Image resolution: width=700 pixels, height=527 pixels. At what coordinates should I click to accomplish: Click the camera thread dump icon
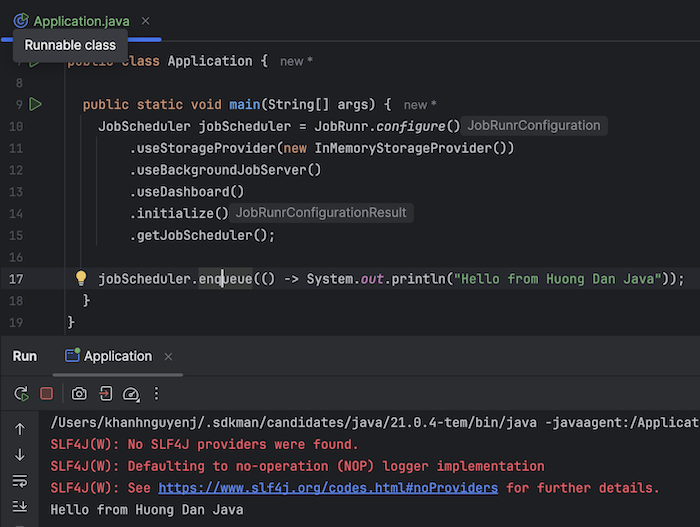(79, 393)
